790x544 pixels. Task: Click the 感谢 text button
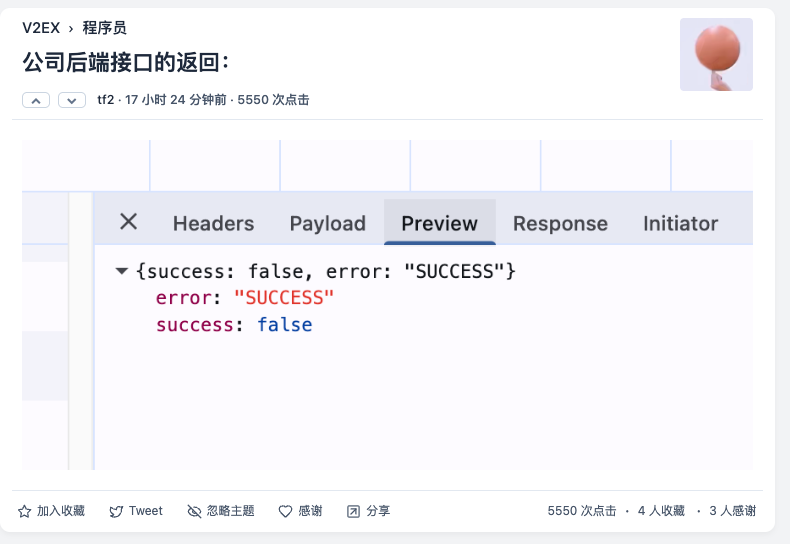click(x=310, y=511)
